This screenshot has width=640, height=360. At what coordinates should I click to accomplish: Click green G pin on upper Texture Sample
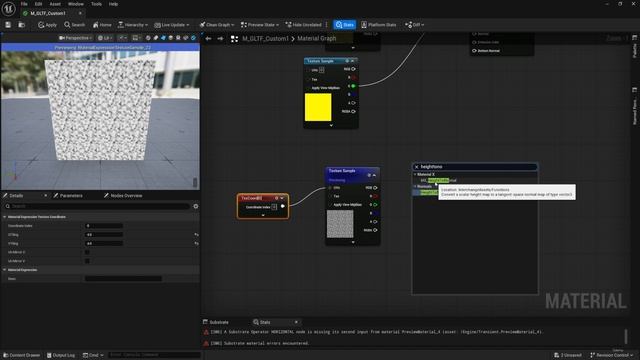click(x=353, y=86)
